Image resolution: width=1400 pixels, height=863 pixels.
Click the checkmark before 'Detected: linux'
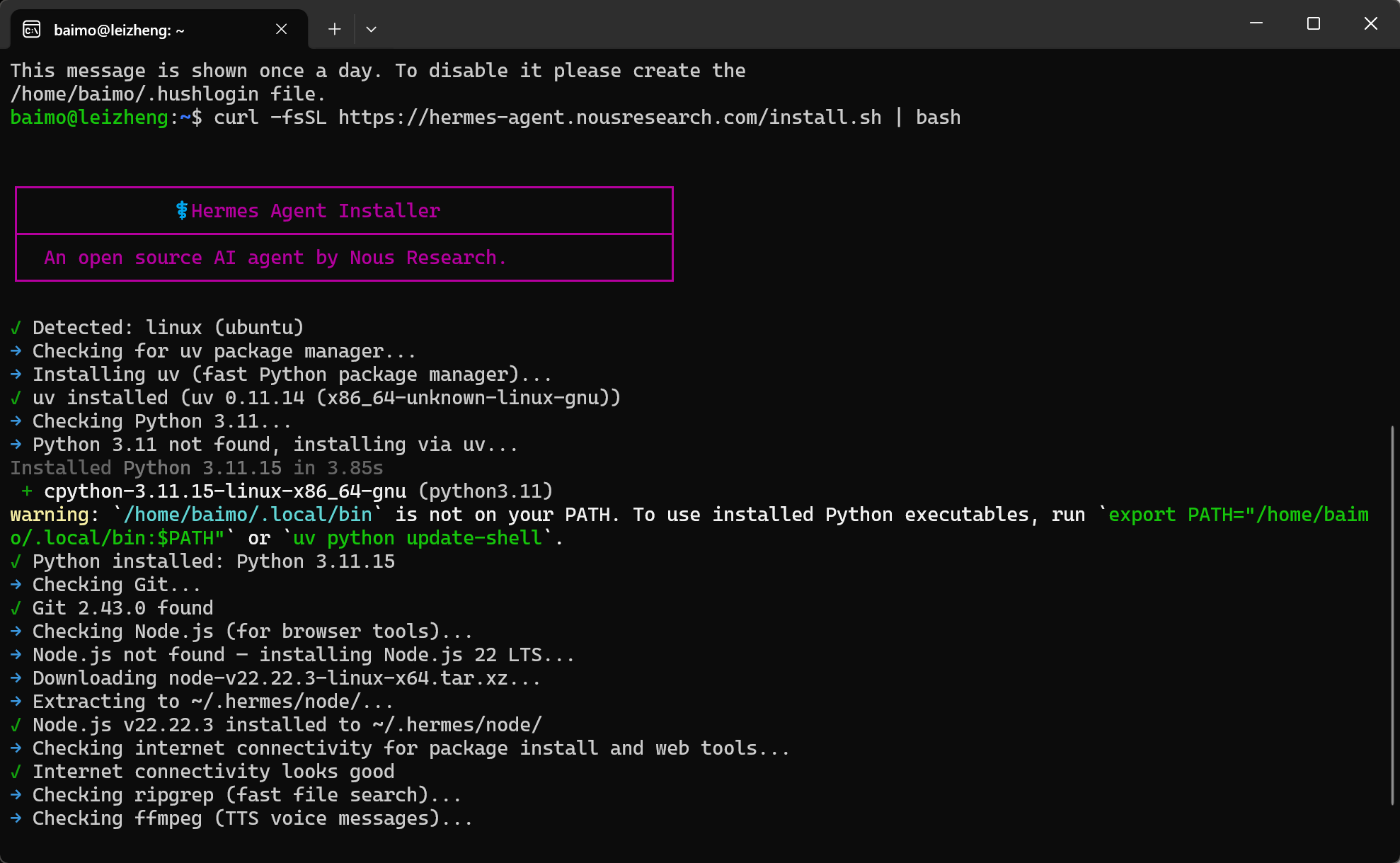16,328
